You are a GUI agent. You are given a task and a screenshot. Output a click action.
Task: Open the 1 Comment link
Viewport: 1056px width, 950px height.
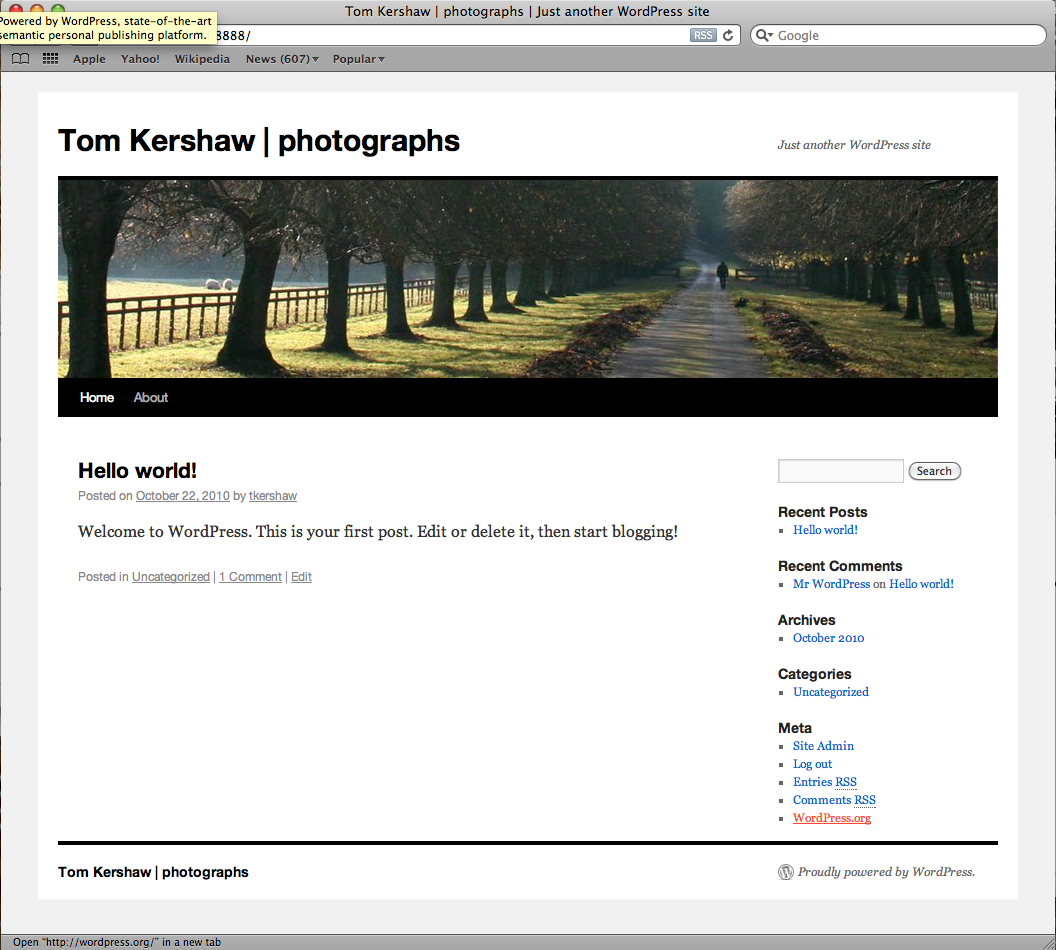(x=250, y=577)
